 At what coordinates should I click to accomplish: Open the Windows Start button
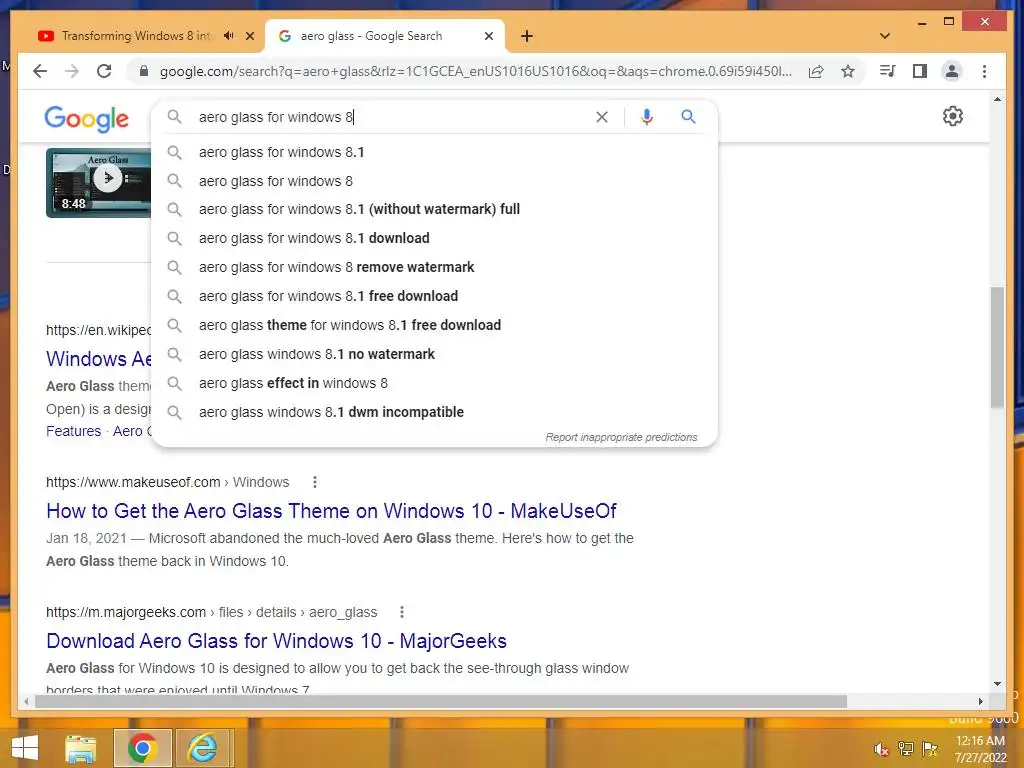(25, 748)
